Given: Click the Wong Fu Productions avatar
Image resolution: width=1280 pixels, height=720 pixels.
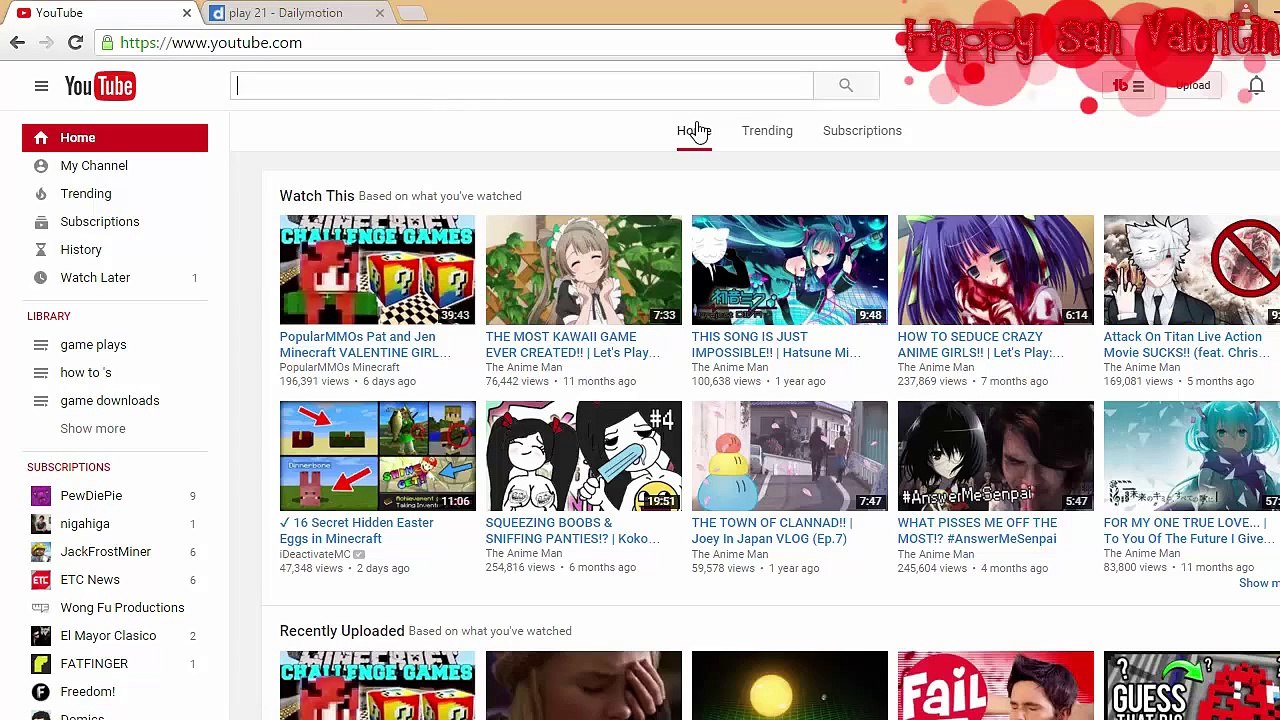Looking at the screenshot, I should point(41,607).
